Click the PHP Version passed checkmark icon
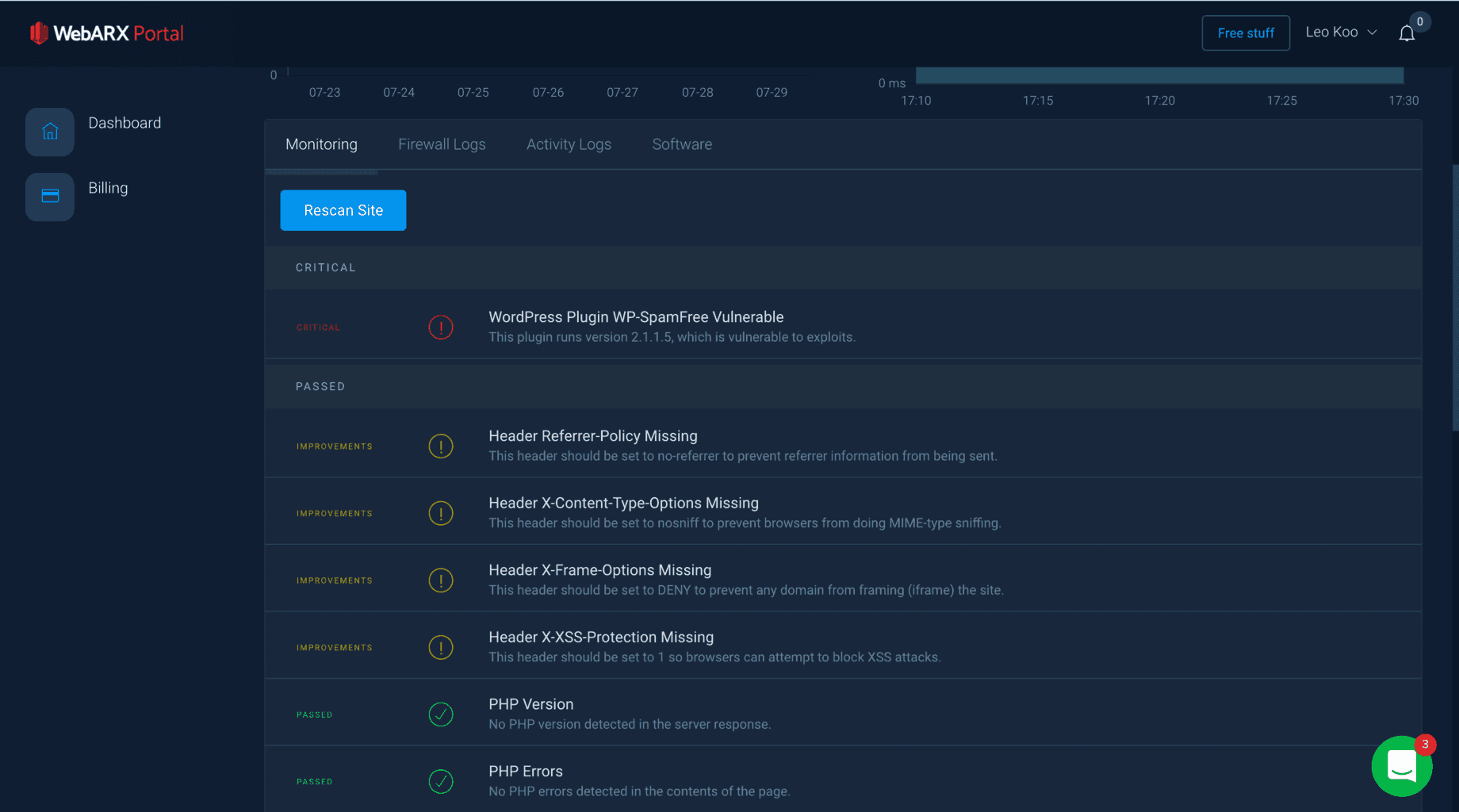Image resolution: width=1459 pixels, height=812 pixels. [441, 714]
